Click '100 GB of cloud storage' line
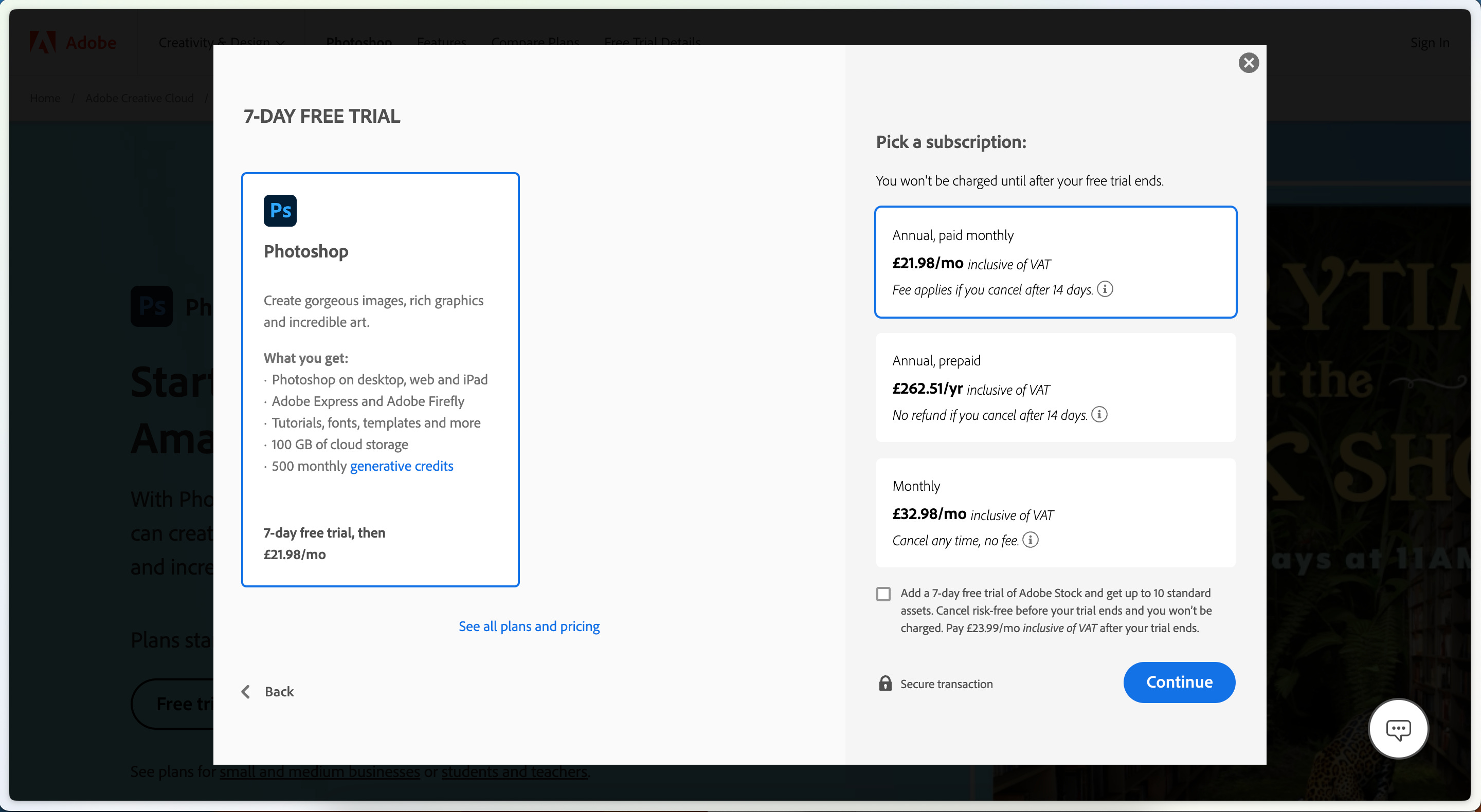This screenshot has width=1481, height=812. [x=339, y=444]
